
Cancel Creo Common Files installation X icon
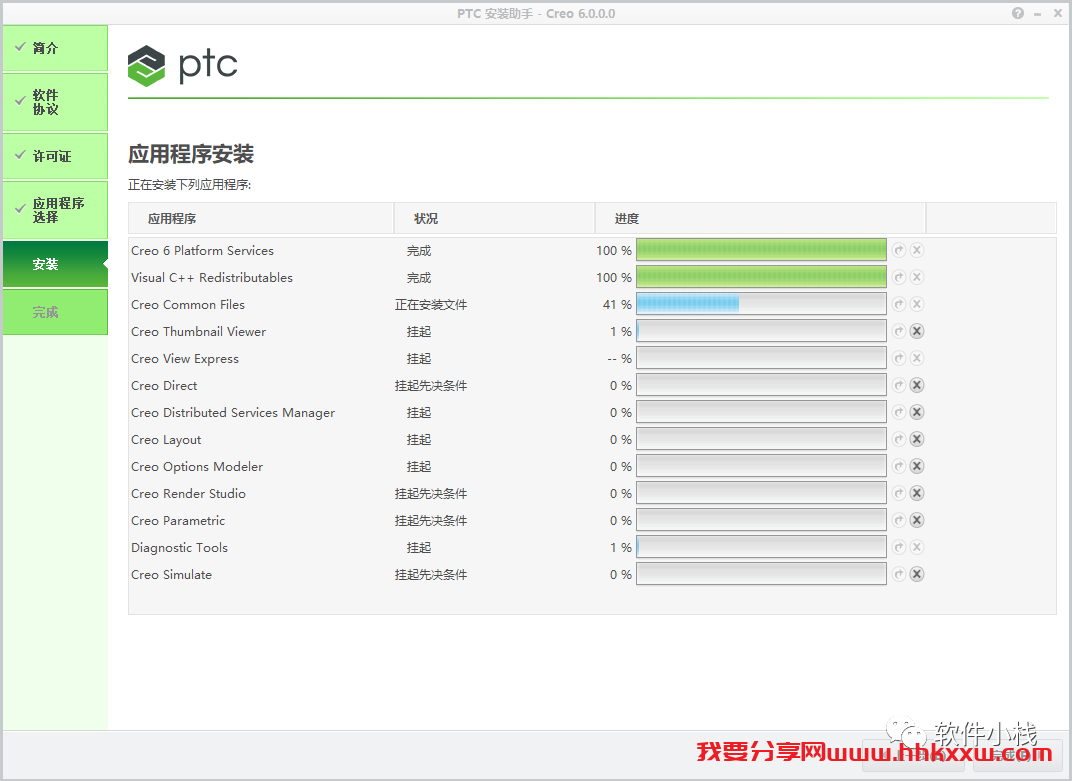pyautogui.click(x=917, y=304)
